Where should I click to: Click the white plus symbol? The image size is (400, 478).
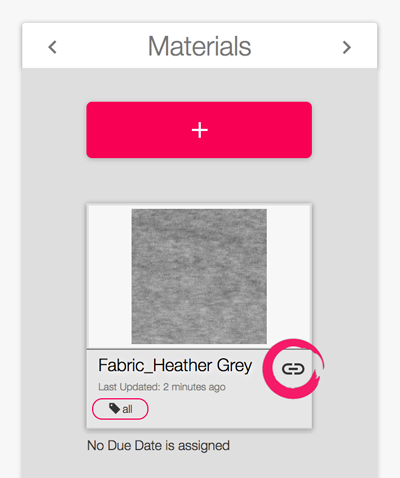pos(200,130)
